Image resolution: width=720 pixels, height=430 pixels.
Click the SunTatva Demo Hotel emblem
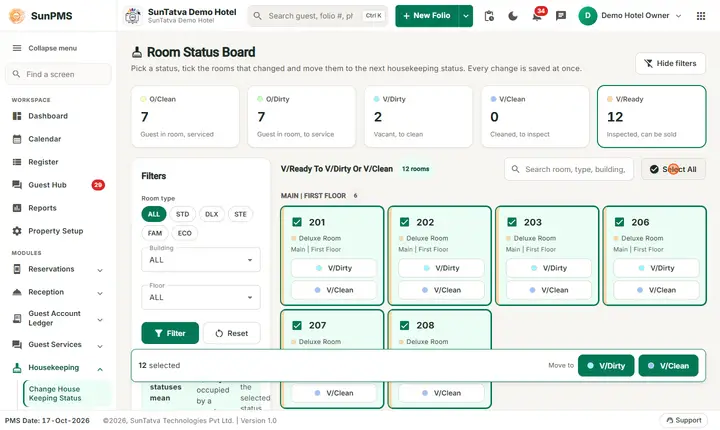(133, 16)
